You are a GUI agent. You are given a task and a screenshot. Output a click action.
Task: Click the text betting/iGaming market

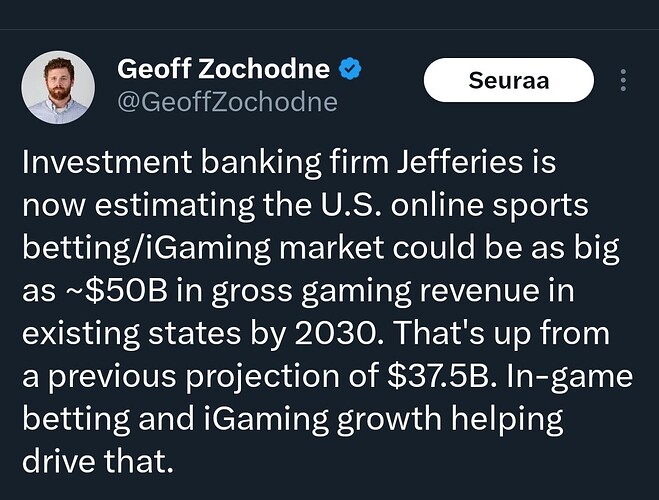[x=203, y=249]
